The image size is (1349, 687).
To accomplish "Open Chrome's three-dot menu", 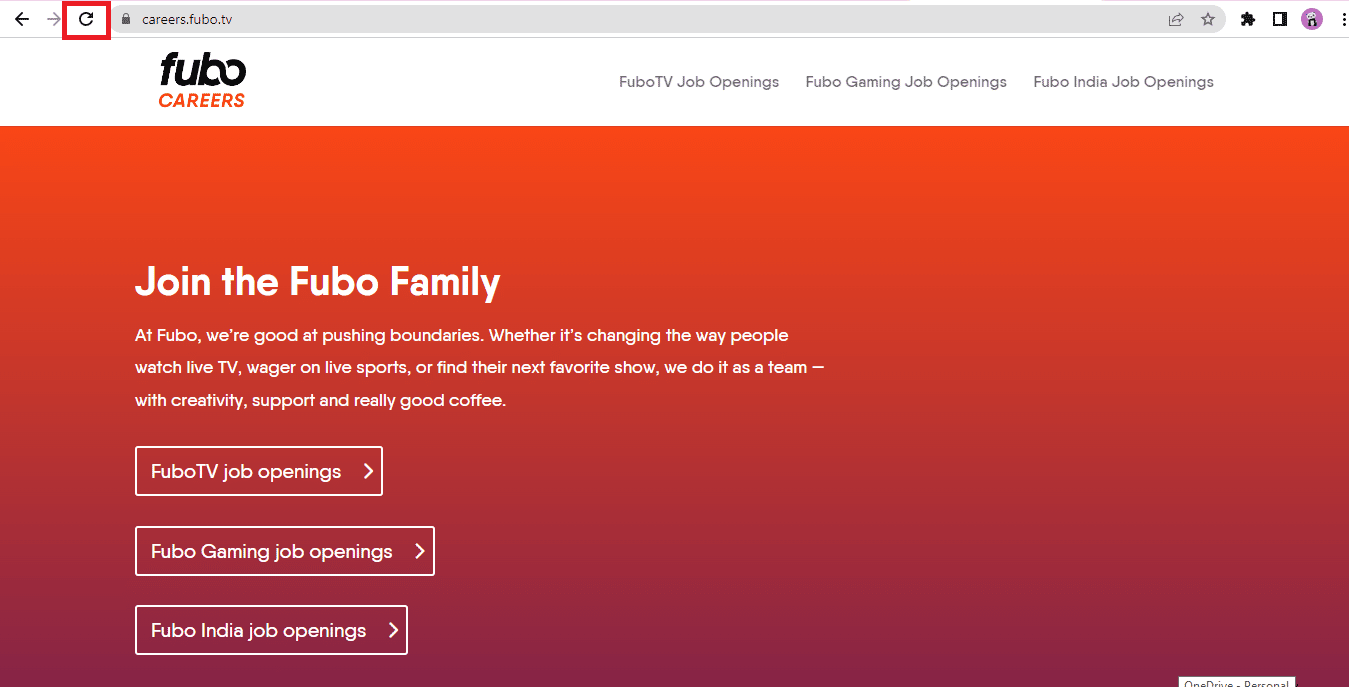I will tap(1341, 19).
